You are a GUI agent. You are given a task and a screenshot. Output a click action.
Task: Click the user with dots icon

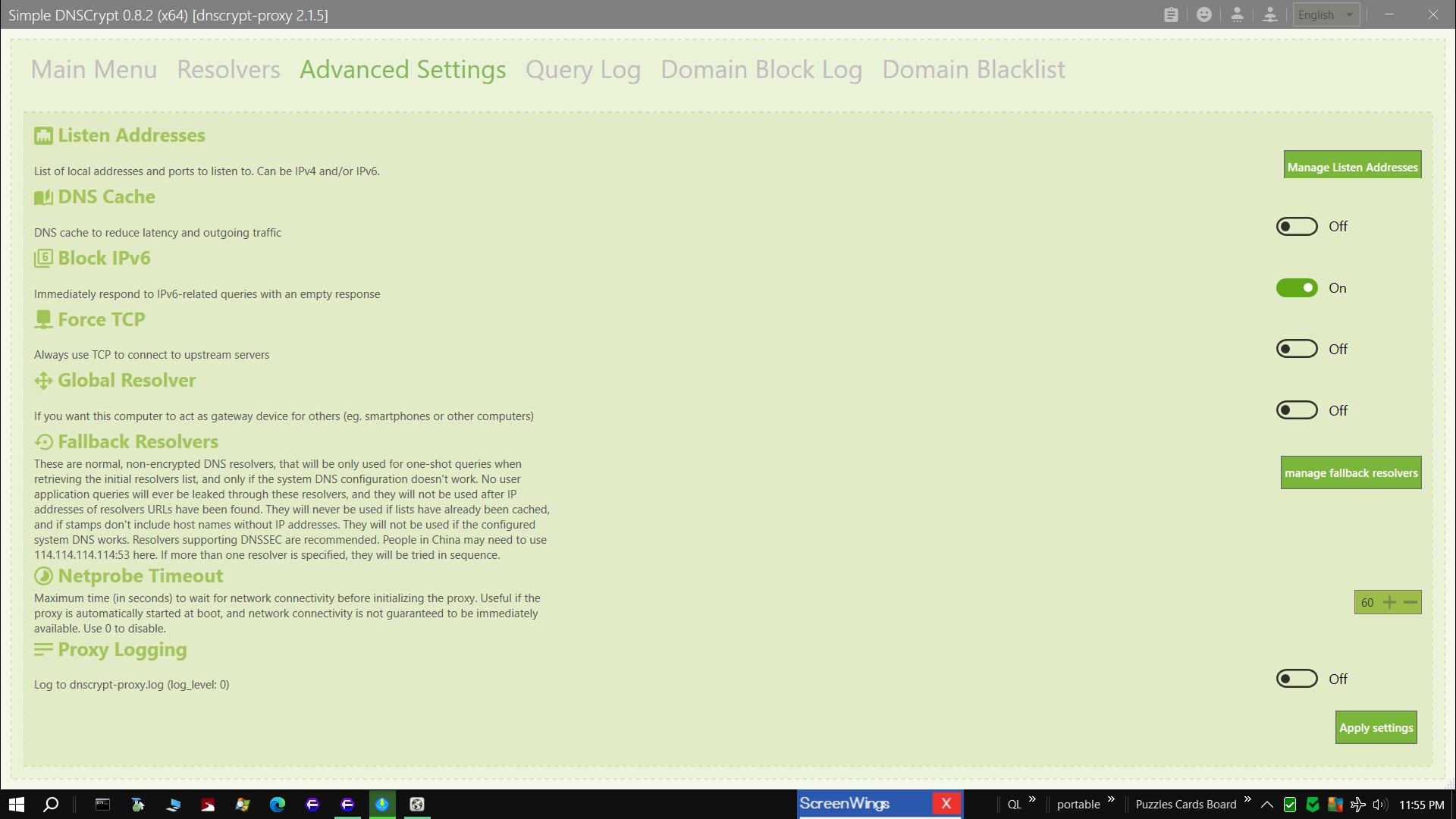pos(1237,14)
